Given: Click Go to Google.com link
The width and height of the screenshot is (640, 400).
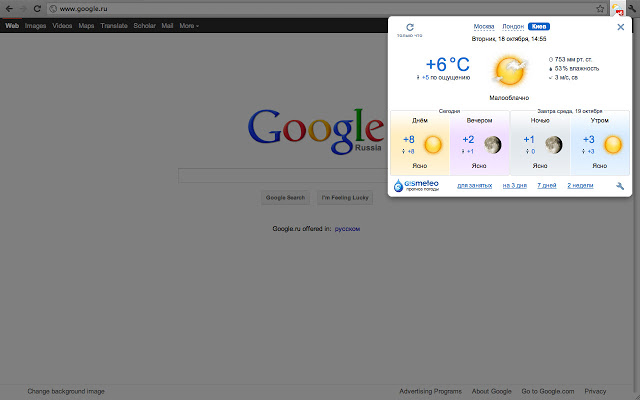Looking at the screenshot, I should click(548, 391).
